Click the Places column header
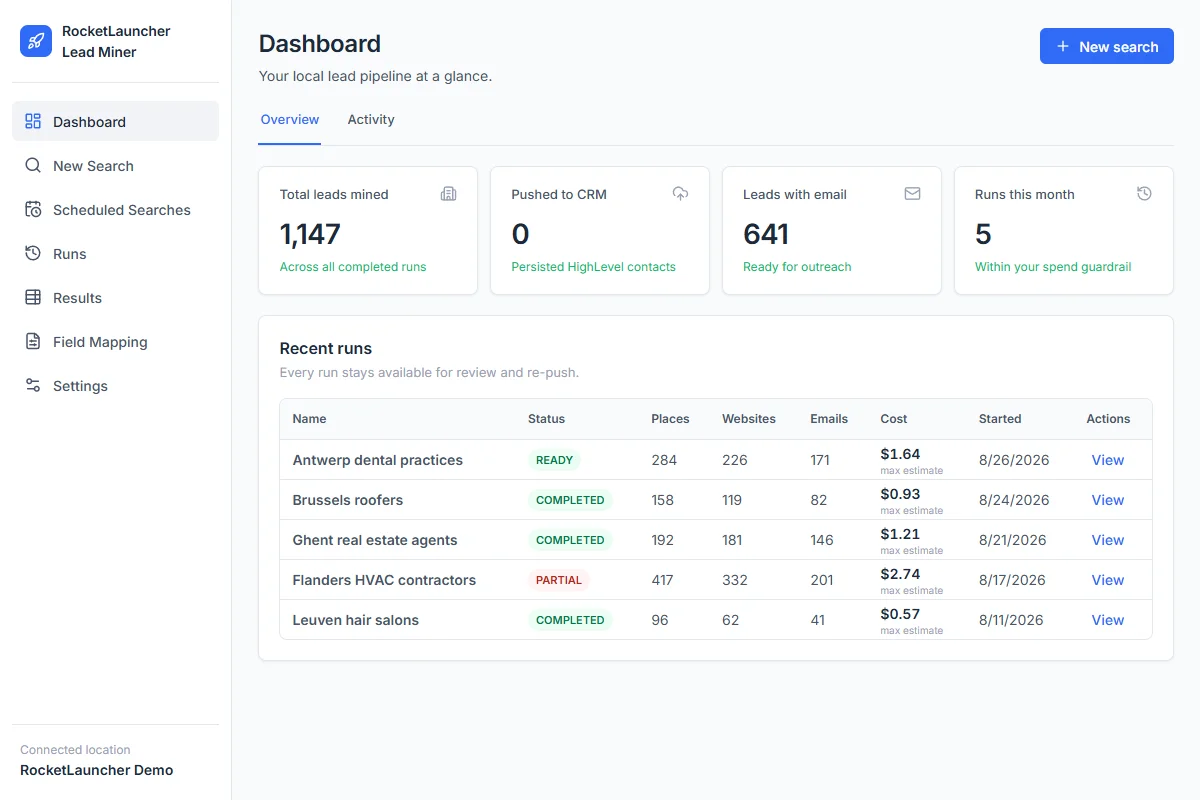Screen dimensions: 1200x800 point(670,419)
